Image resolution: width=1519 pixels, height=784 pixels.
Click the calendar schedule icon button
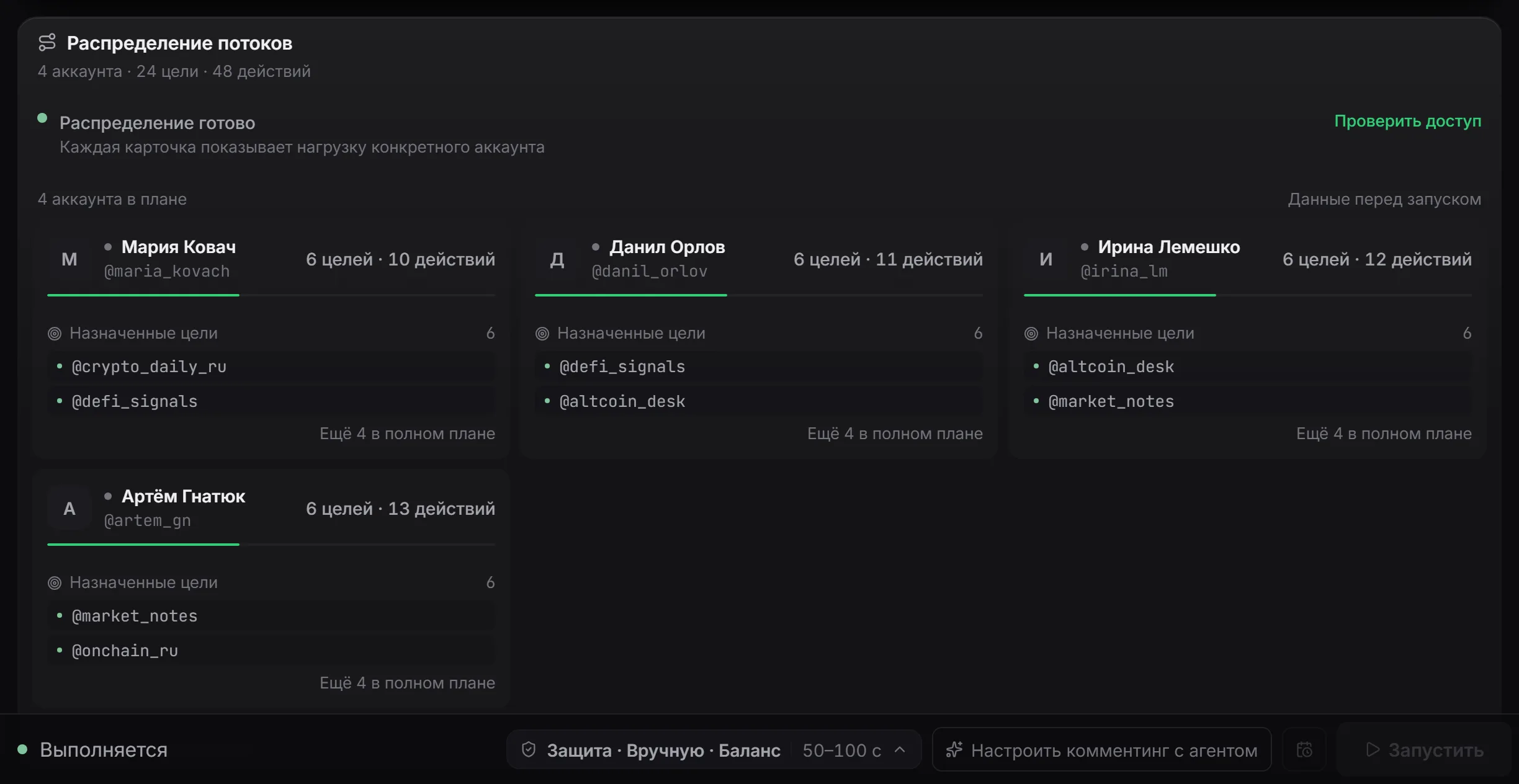click(x=1304, y=750)
